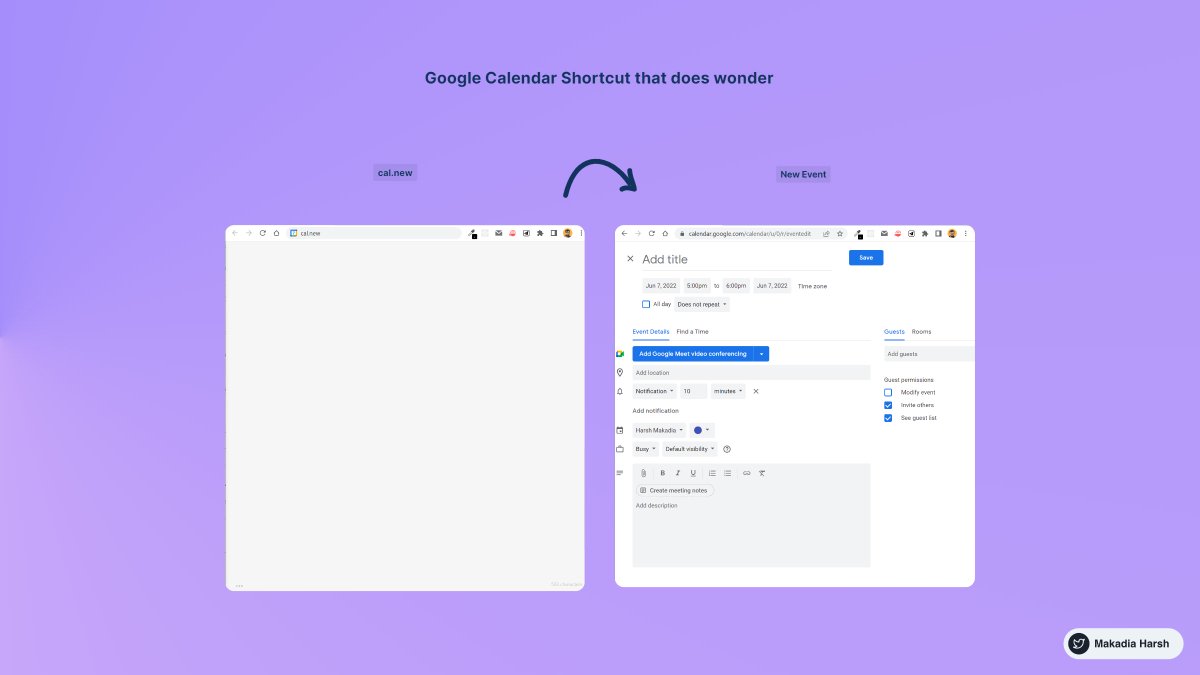1200x675 pixels.
Task: Open the visibility help question mark icon
Action: pos(727,449)
